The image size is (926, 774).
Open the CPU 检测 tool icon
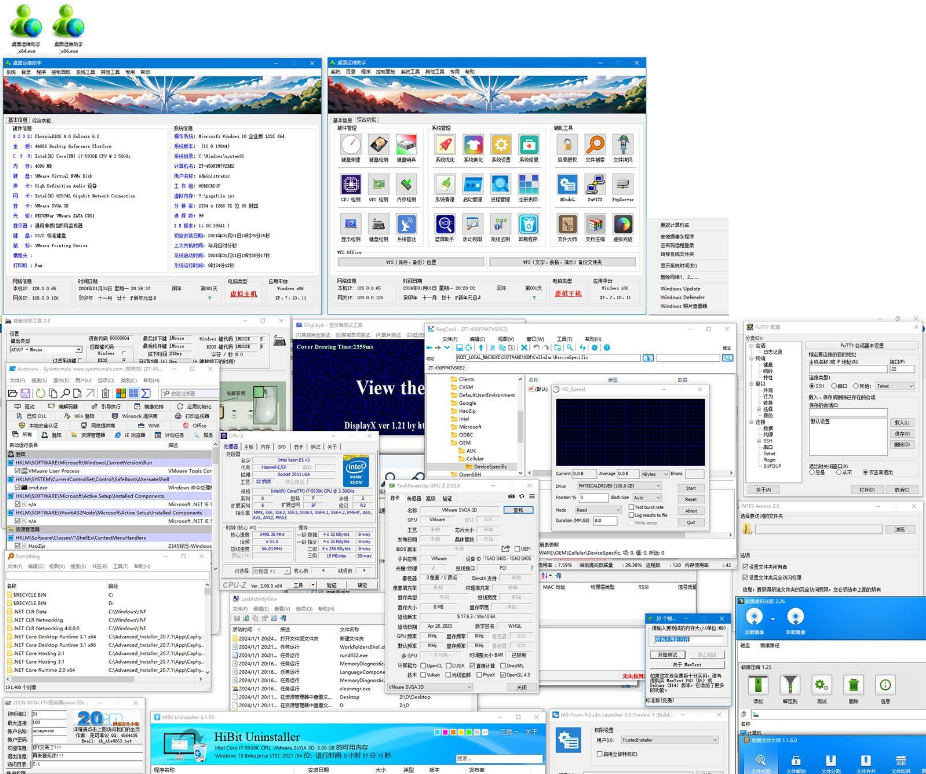tap(350, 186)
